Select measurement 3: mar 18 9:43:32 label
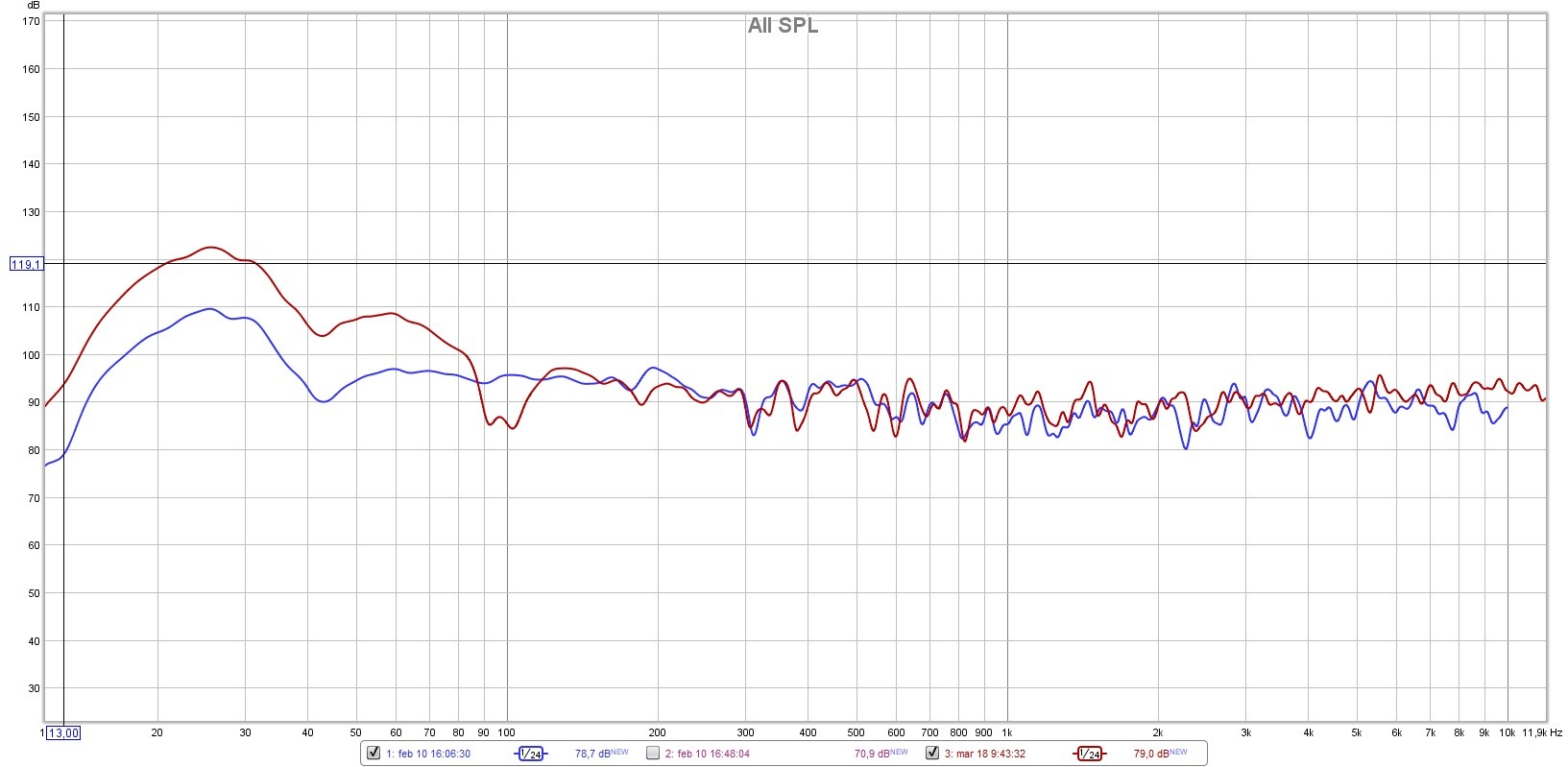Viewport: 1568px width, 767px height. click(985, 754)
